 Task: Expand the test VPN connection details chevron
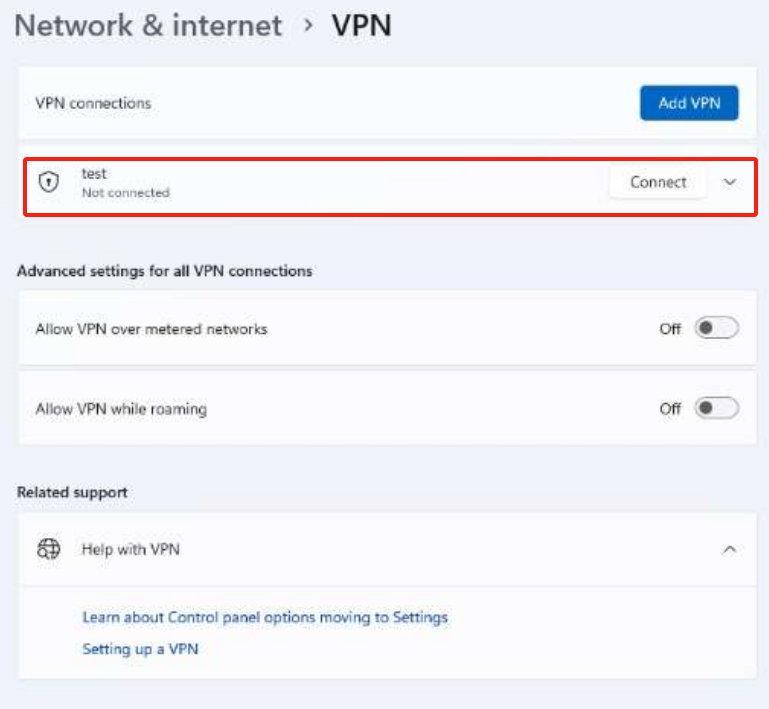coord(730,182)
